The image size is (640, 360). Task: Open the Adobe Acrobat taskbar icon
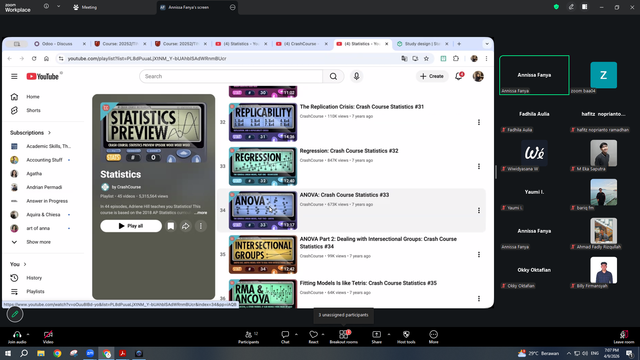coord(122,353)
